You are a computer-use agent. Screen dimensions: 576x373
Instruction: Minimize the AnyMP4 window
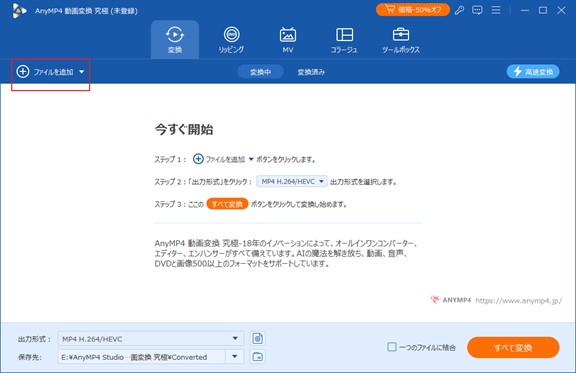tap(525, 10)
